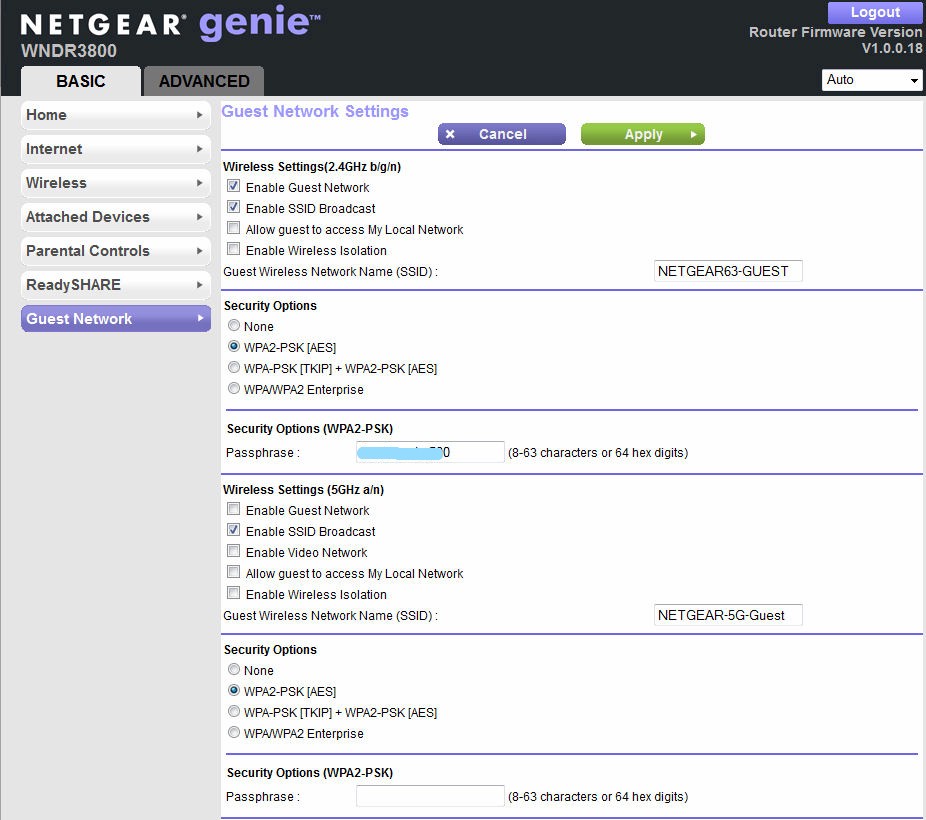926x820 pixels.
Task: Click the Parental Controls arrow icon
Action: [x=200, y=251]
